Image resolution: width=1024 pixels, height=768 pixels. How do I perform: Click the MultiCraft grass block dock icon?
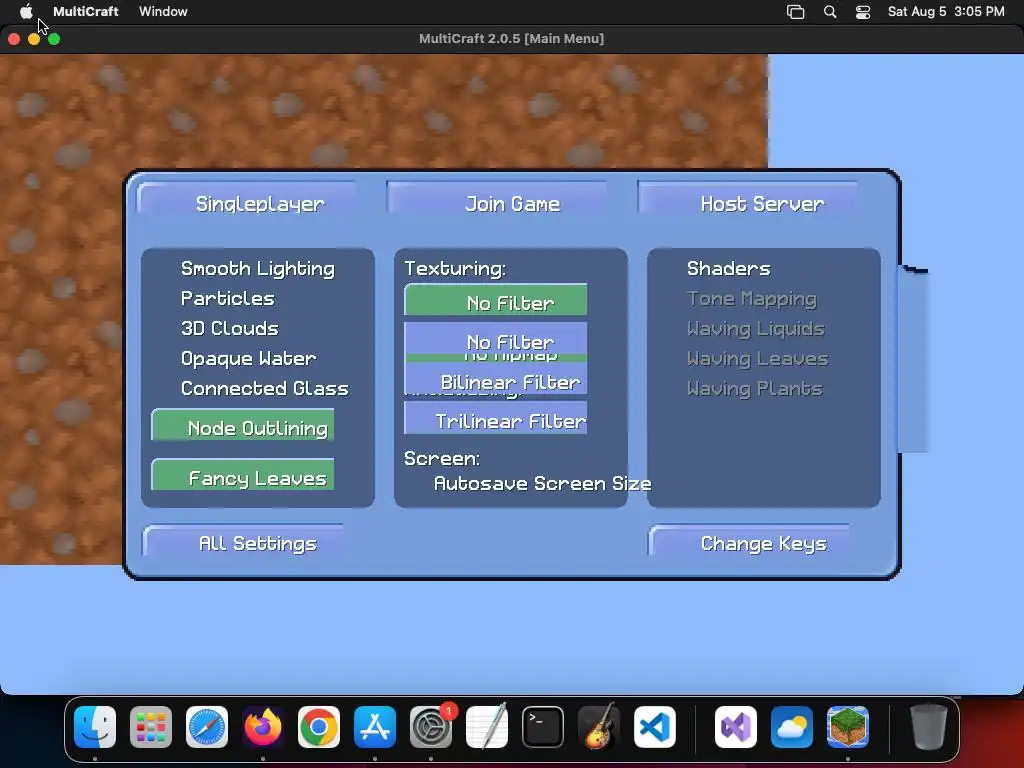click(x=848, y=727)
